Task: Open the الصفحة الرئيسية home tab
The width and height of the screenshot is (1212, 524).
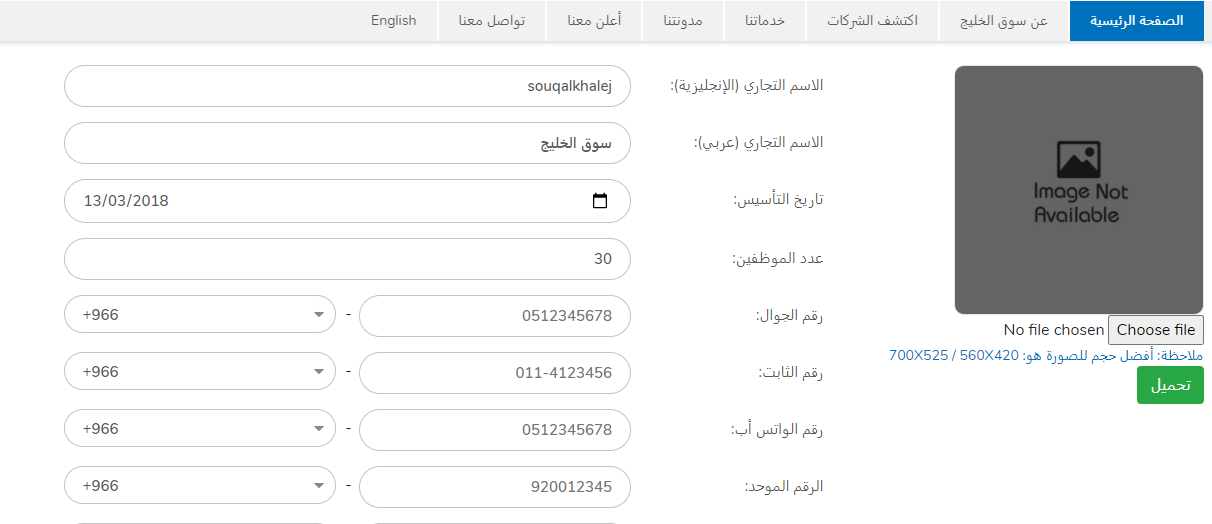Action: point(1136,21)
